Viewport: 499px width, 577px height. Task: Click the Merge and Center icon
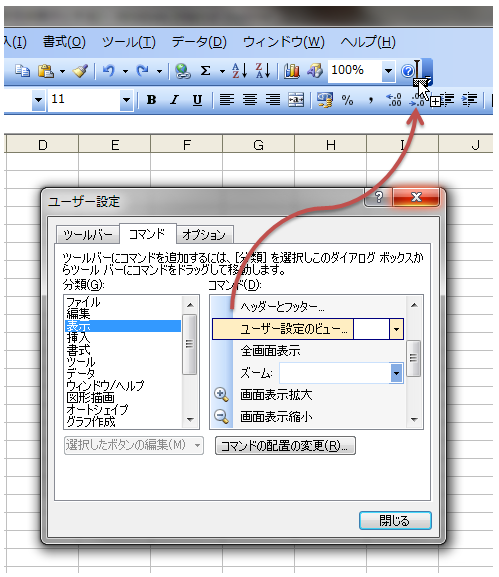click(x=296, y=100)
